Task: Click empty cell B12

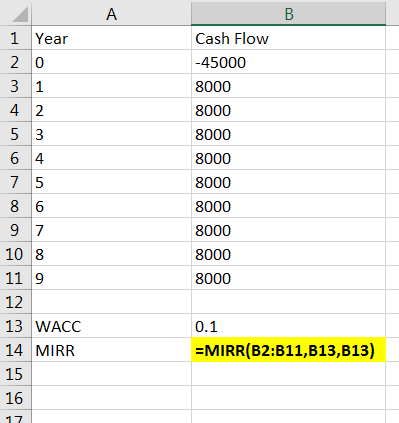Action: click(289, 302)
